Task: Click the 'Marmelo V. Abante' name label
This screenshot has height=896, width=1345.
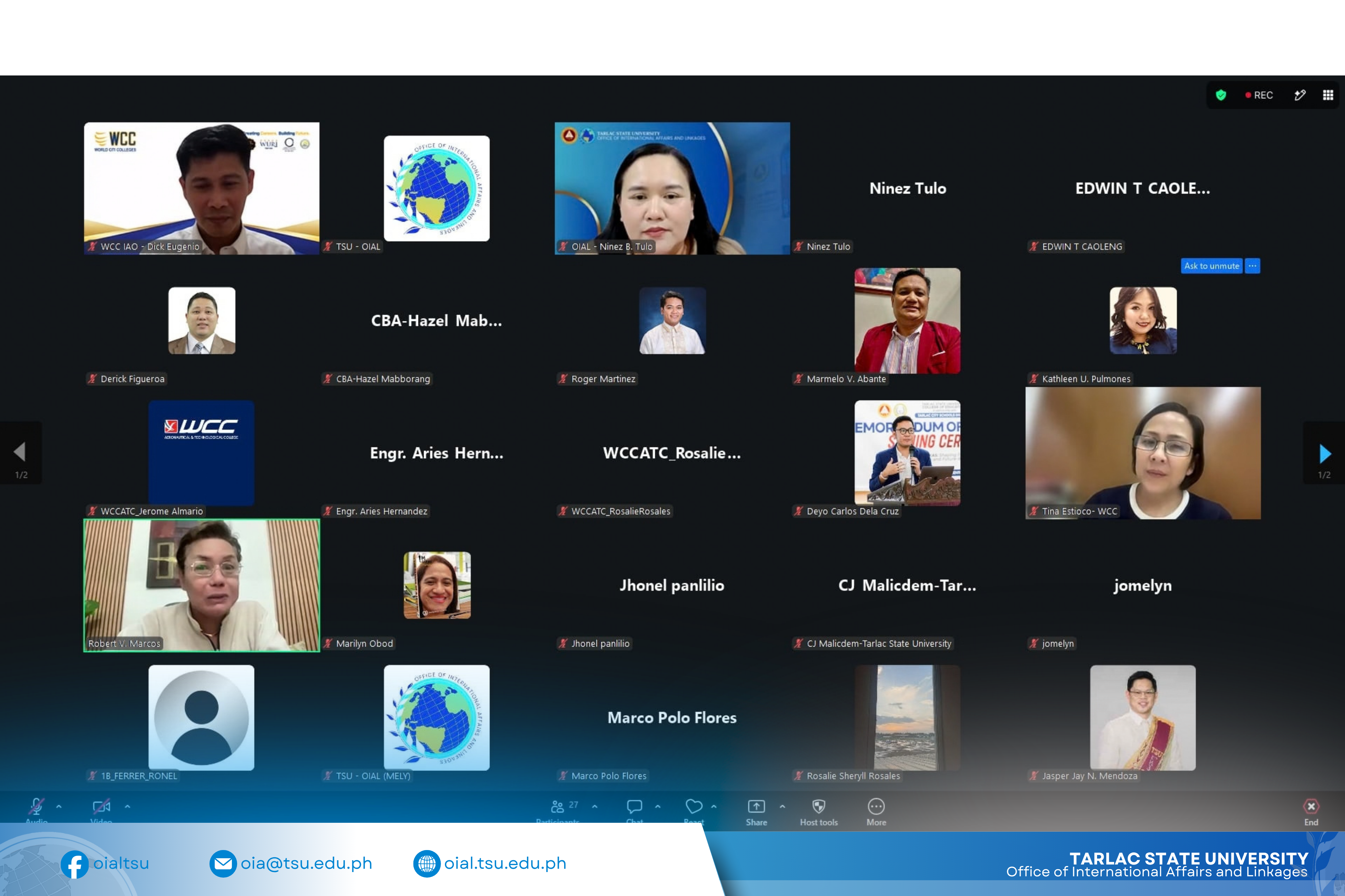Action: (846, 379)
